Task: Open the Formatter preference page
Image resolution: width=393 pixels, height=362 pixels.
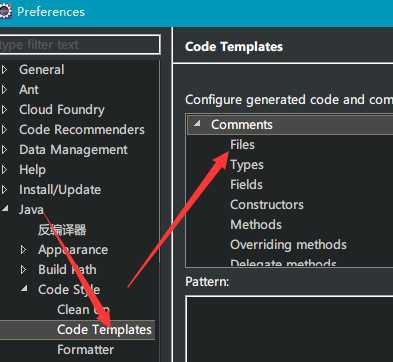Action: click(85, 350)
